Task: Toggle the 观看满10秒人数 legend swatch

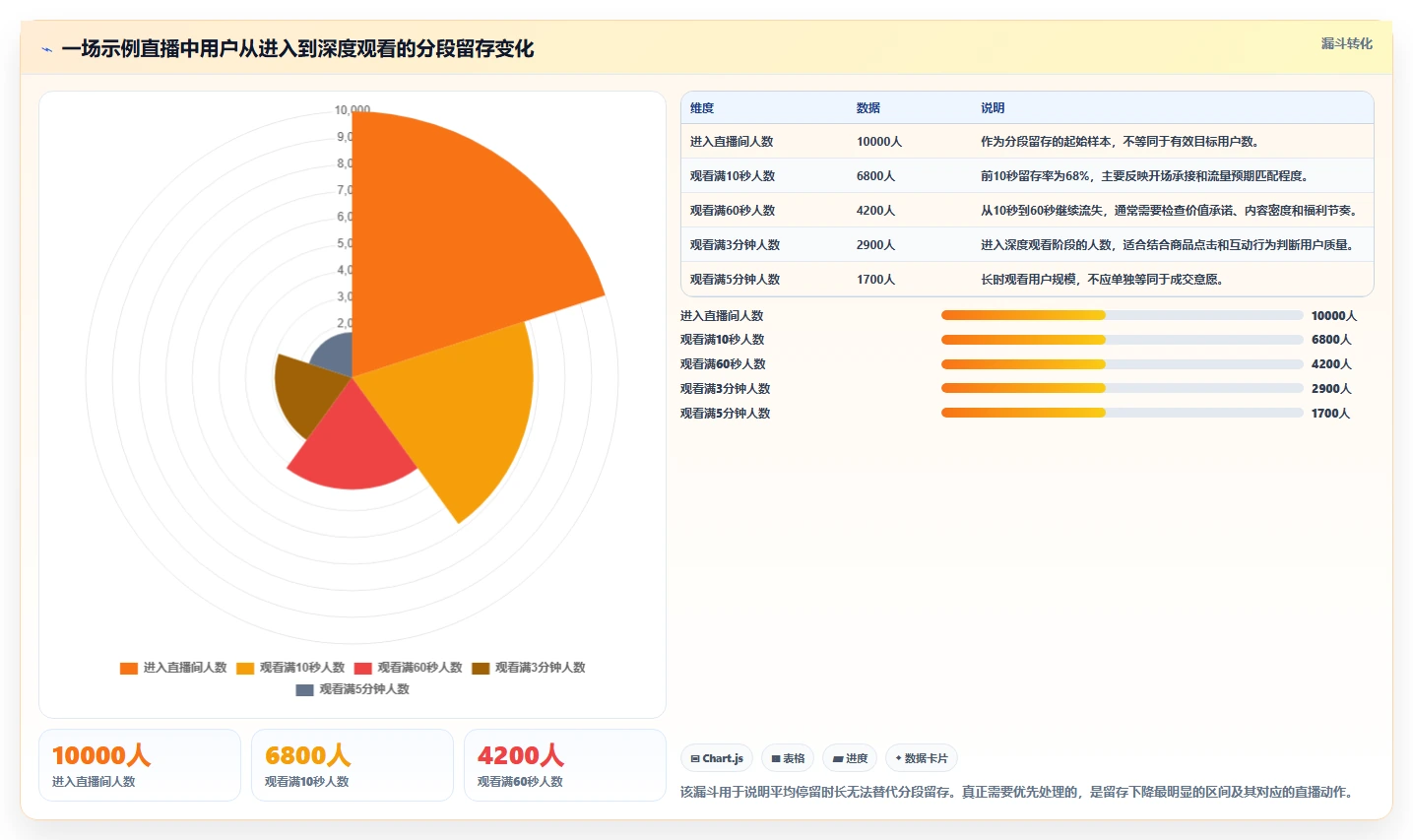Action: pyautogui.click(x=245, y=668)
